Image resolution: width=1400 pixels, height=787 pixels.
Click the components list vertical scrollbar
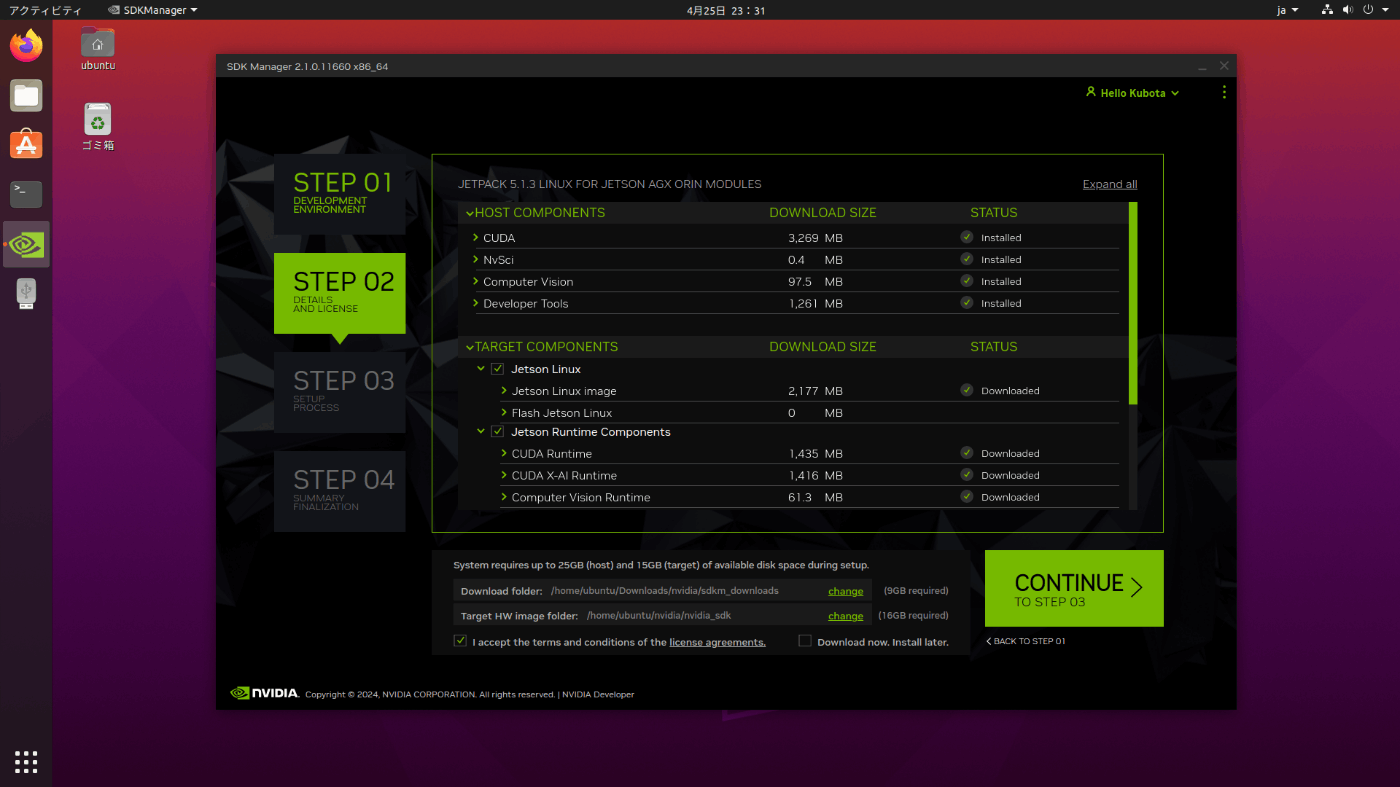1133,303
